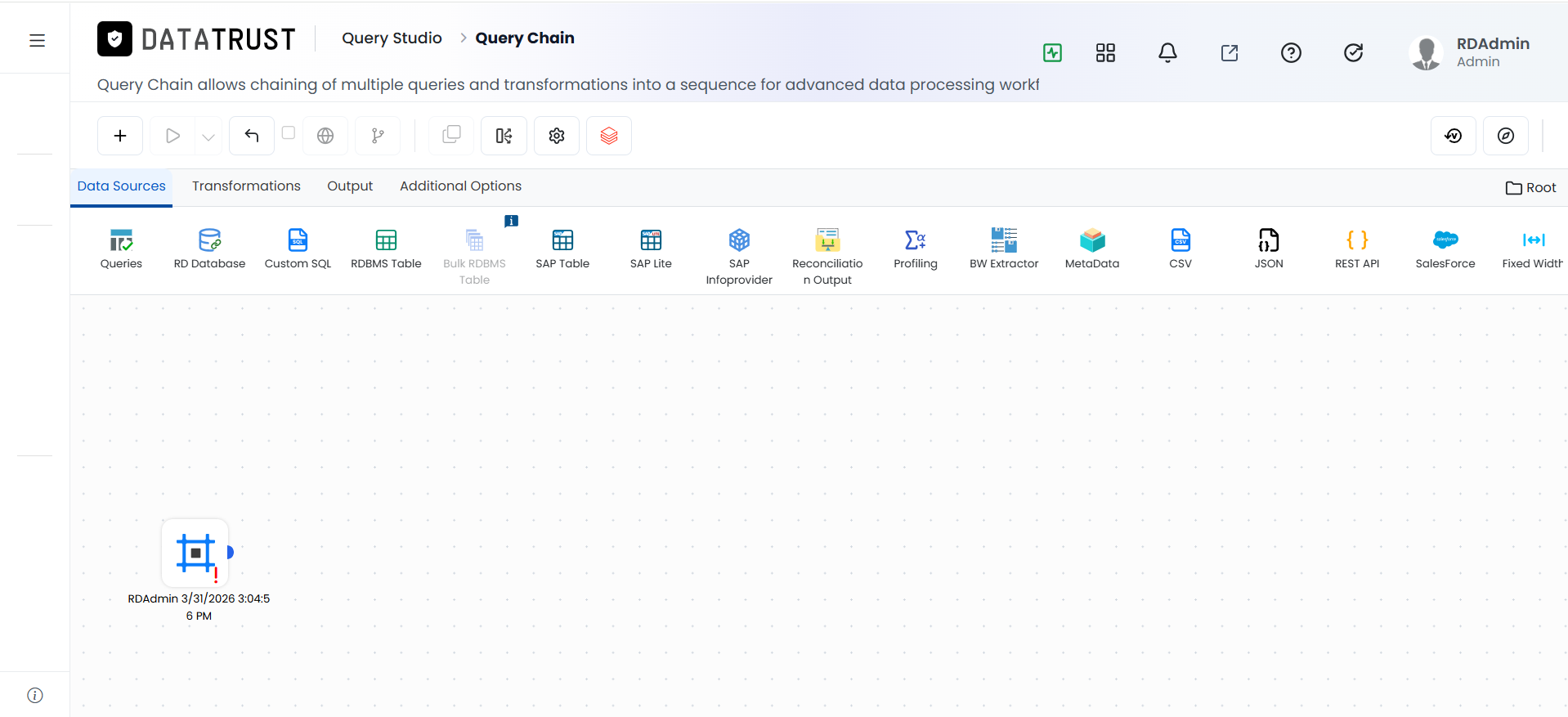Viewport: 1568px width, 717px height.
Task: Click the undo arrow button
Action: click(252, 136)
